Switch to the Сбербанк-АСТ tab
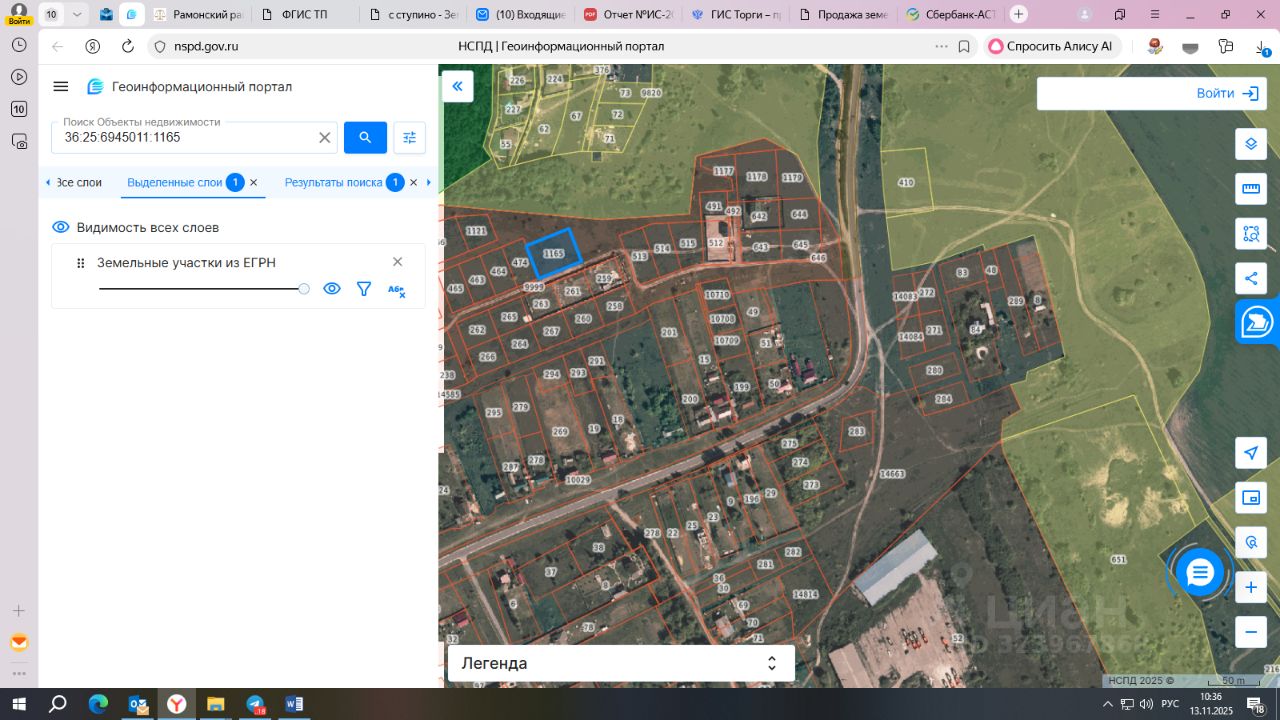 [x=952, y=15]
